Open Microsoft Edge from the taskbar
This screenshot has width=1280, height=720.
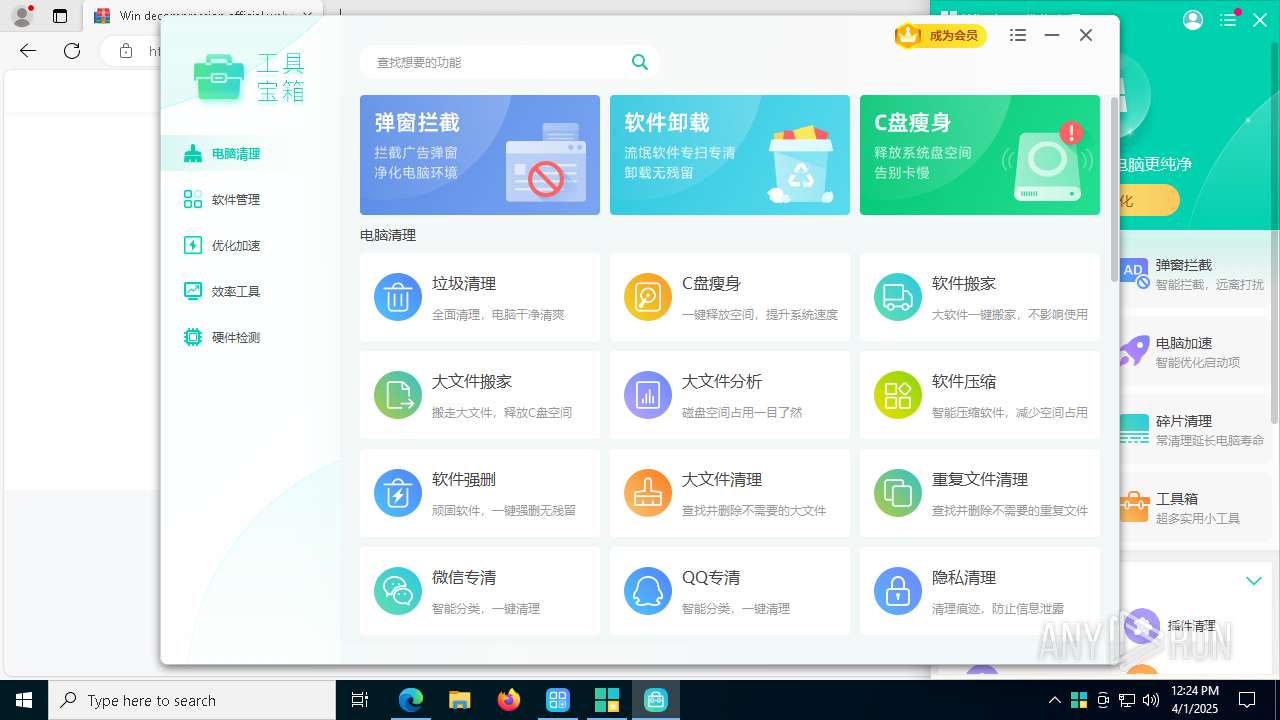coord(411,700)
